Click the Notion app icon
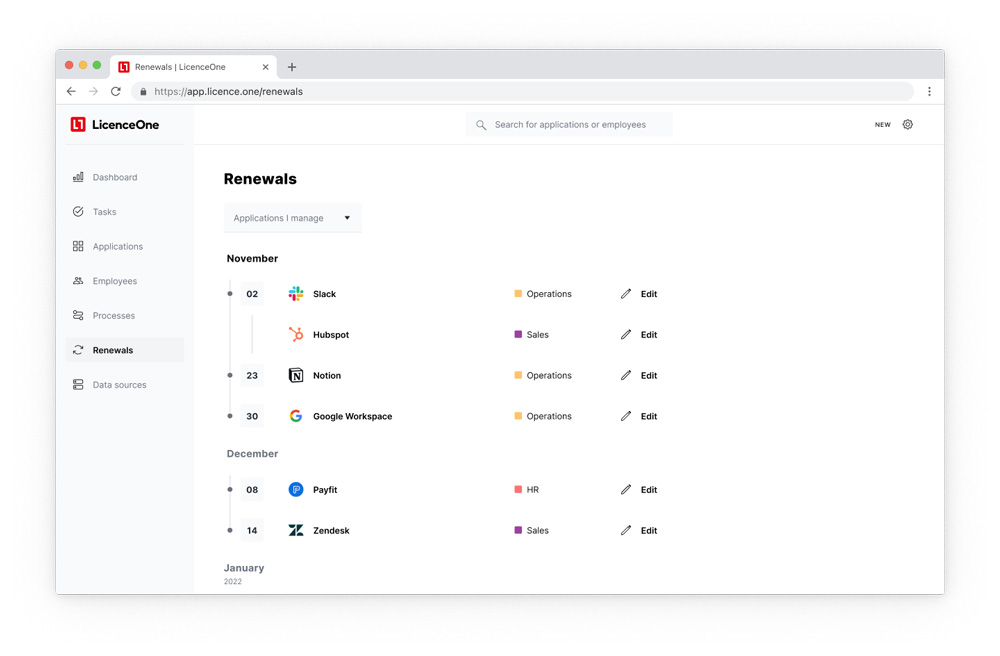Viewport: 1000px width, 656px height. click(x=296, y=375)
